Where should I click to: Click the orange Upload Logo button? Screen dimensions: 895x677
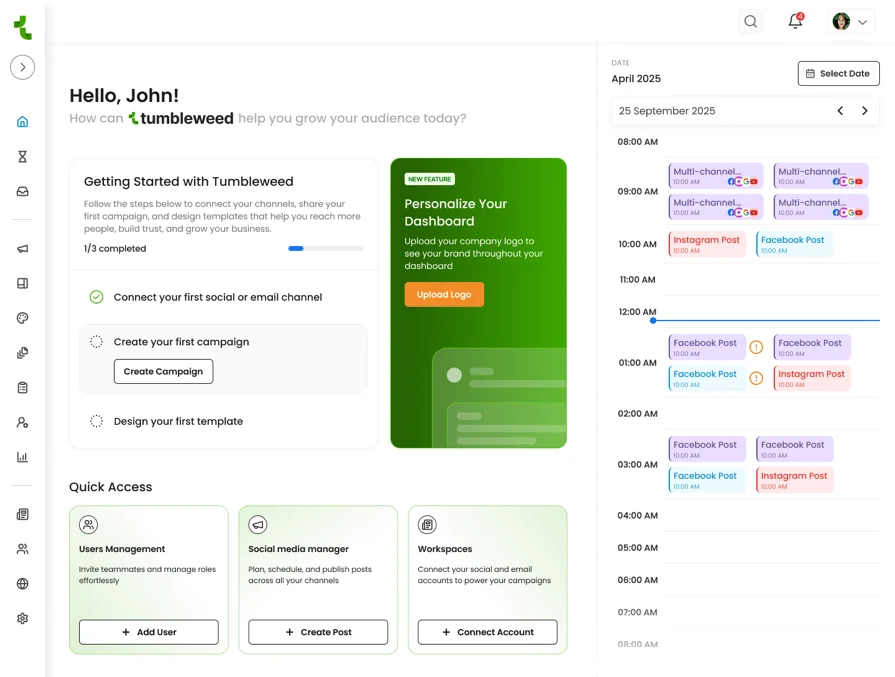point(444,295)
